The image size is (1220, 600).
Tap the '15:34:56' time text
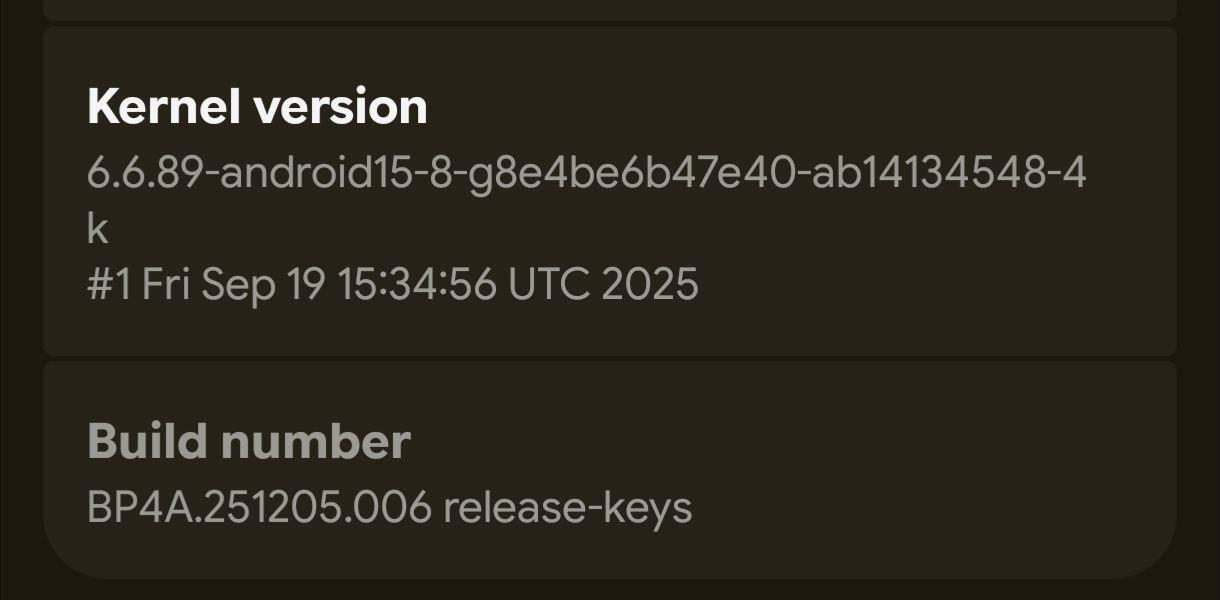(416, 284)
